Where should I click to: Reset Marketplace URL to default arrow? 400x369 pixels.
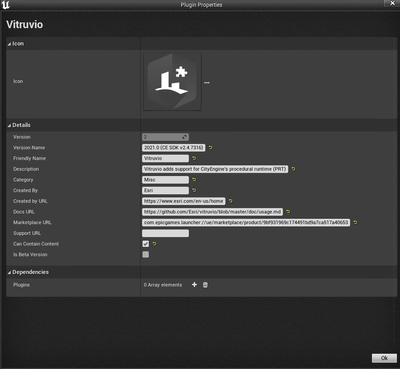[355, 222]
